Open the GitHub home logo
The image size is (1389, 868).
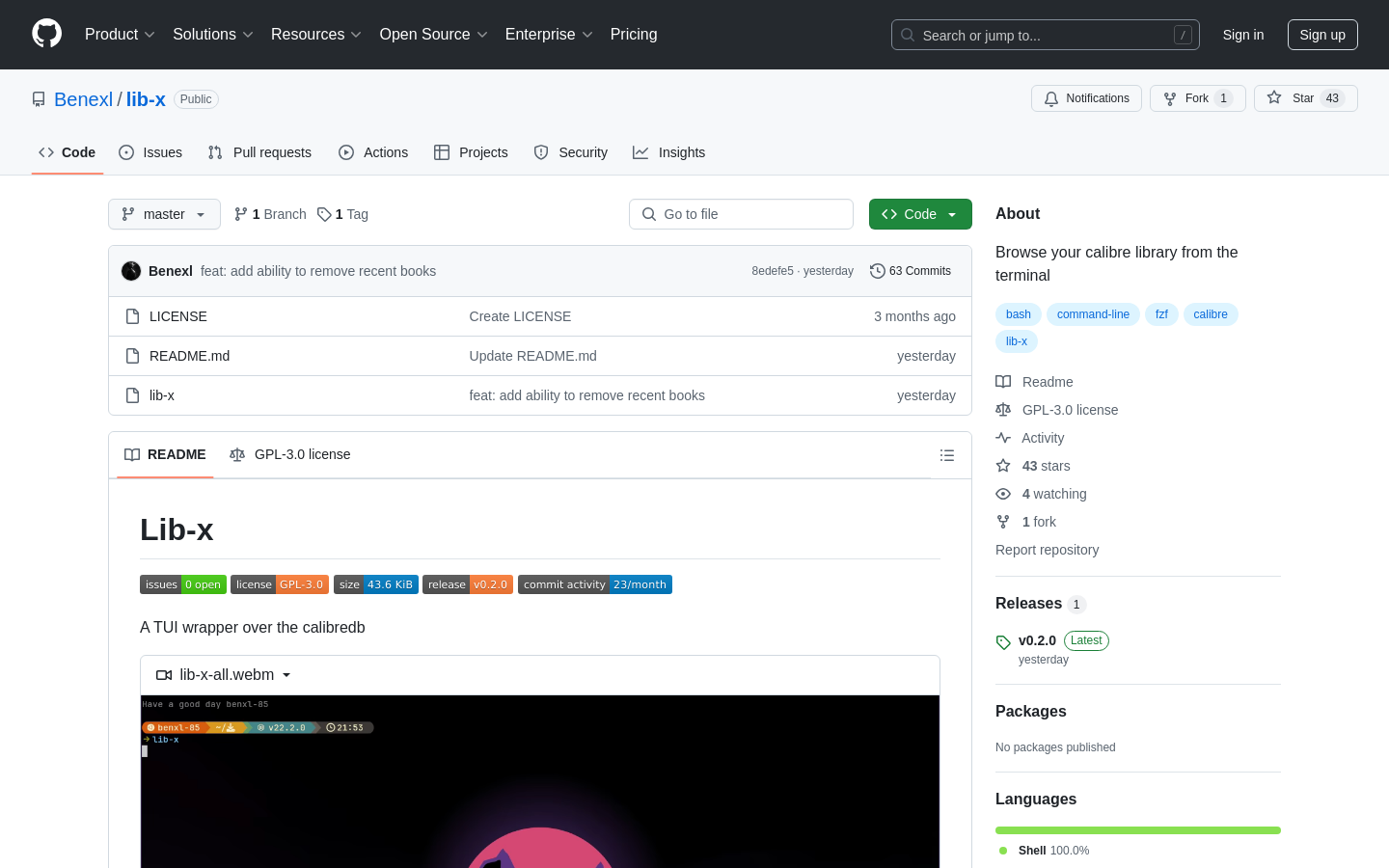46,34
